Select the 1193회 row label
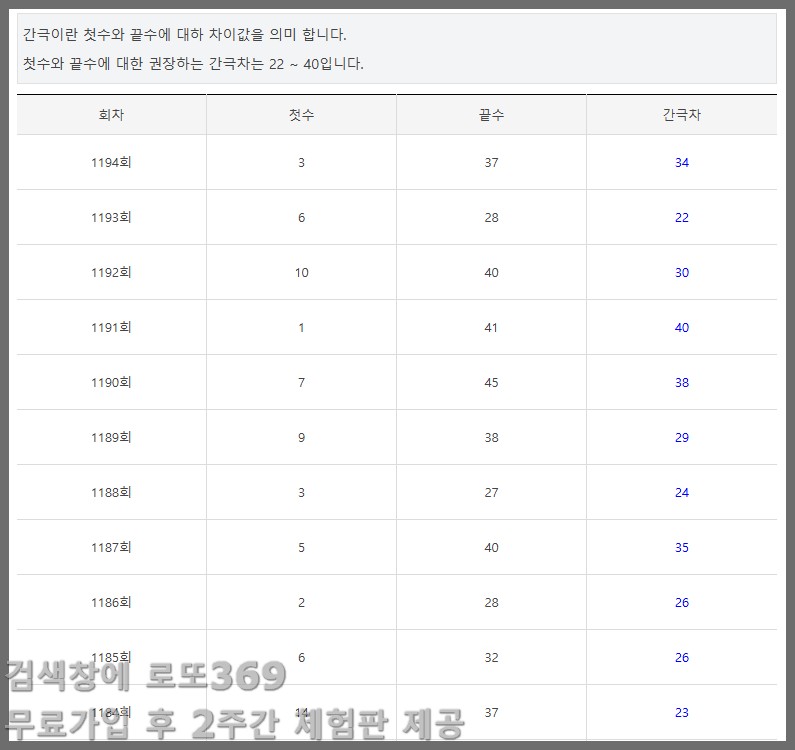 coord(111,218)
